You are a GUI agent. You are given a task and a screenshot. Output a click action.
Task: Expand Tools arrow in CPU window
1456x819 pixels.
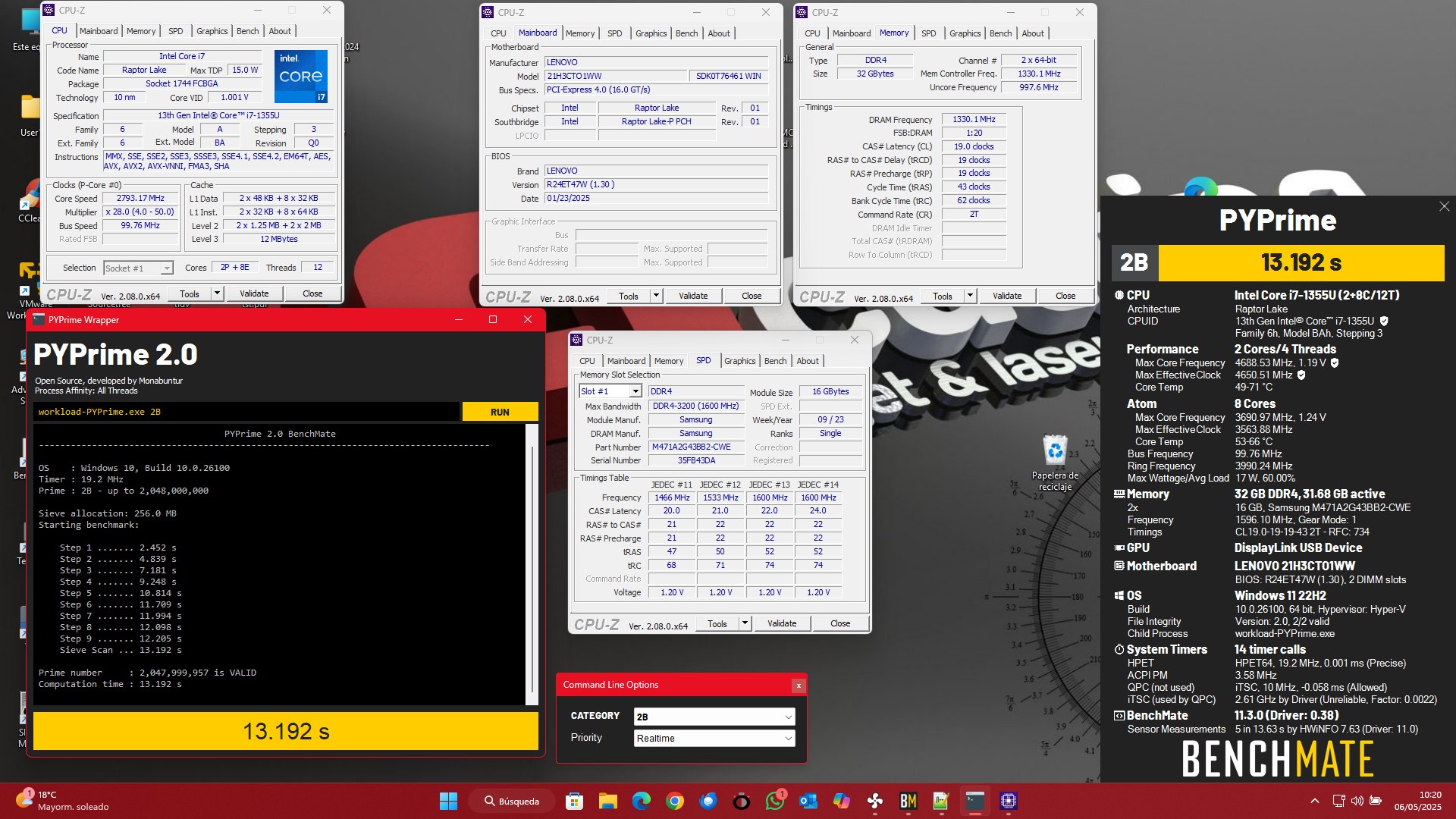tap(217, 293)
